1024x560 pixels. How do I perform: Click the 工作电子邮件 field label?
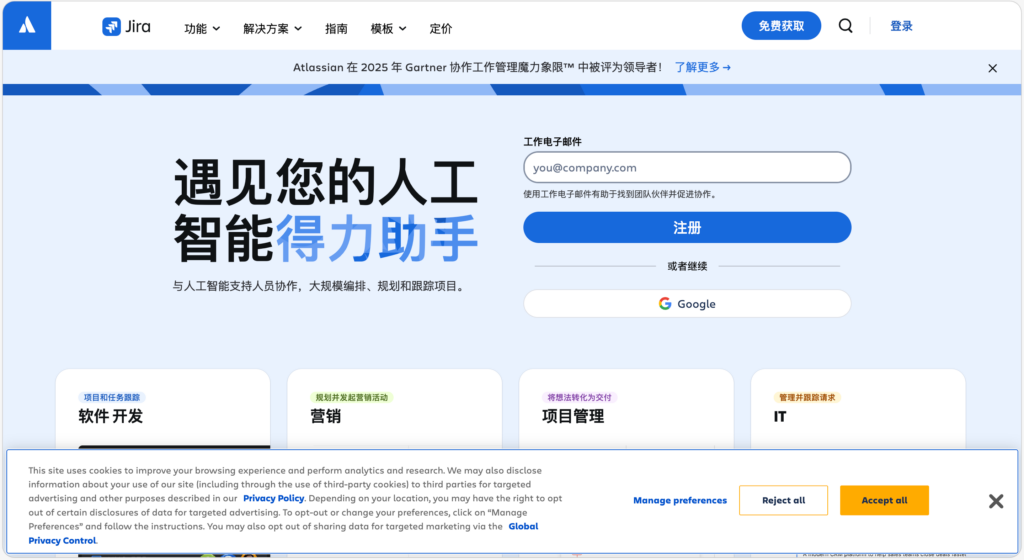[552, 142]
